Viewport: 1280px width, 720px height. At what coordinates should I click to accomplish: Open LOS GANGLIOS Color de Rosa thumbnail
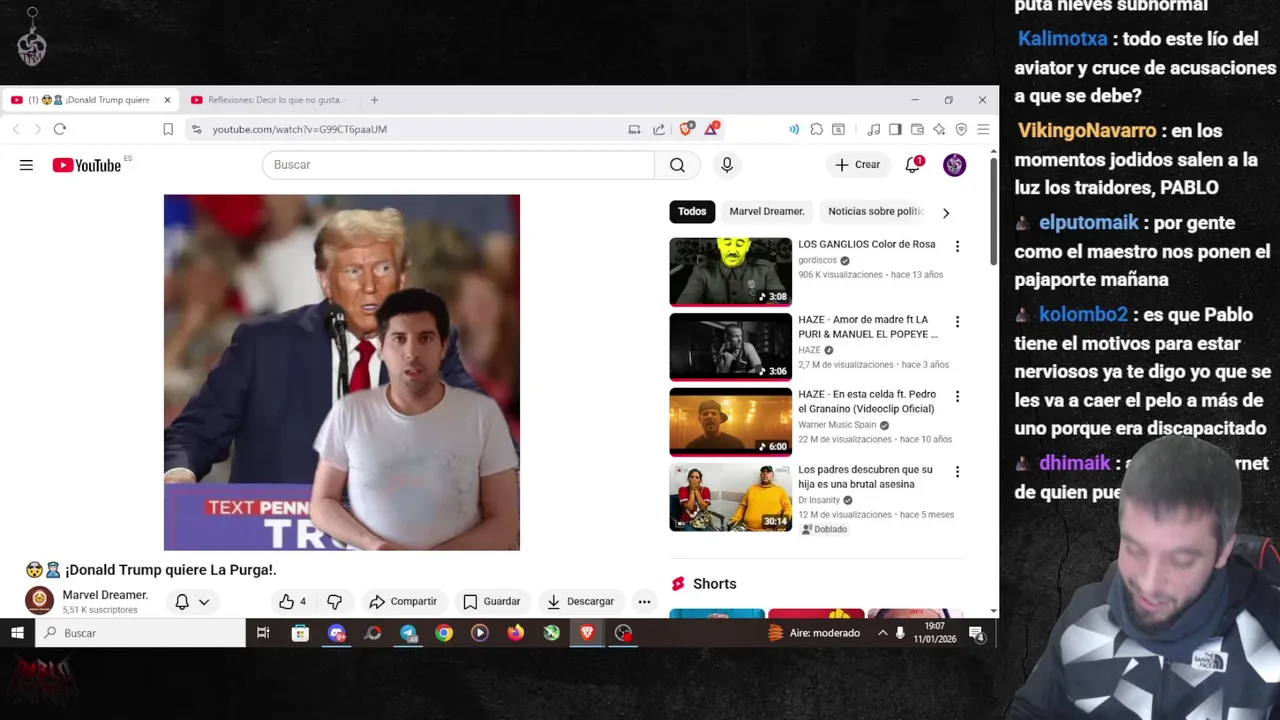[730, 271]
